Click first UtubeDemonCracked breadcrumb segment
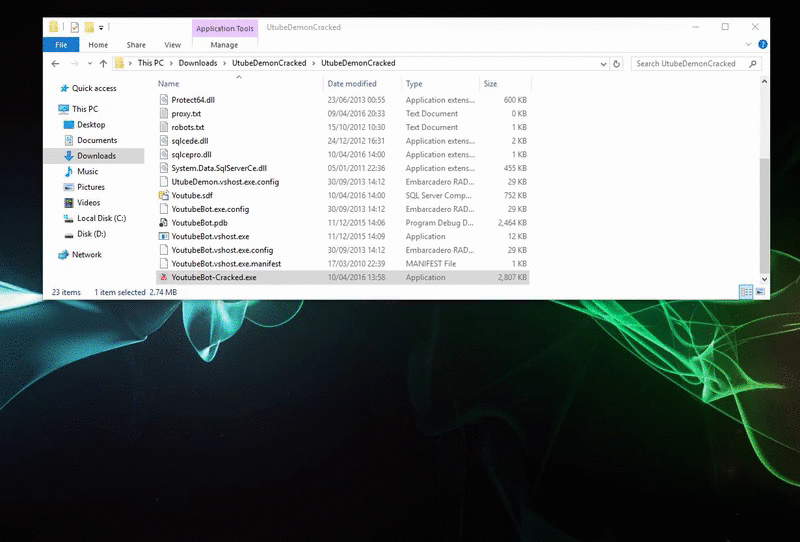The image size is (800, 542). tap(269, 63)
